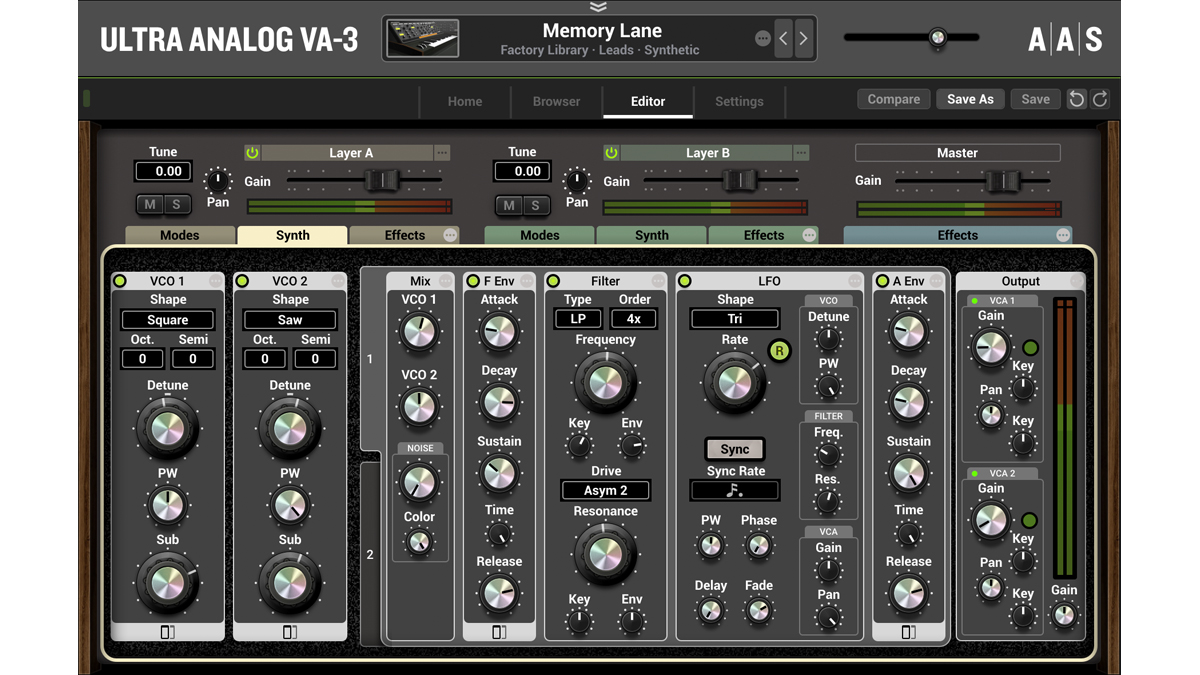Viewport: 1200px width, 675px height.
Task: Select Master Effects tab
Action: click(x=957, y=235)
